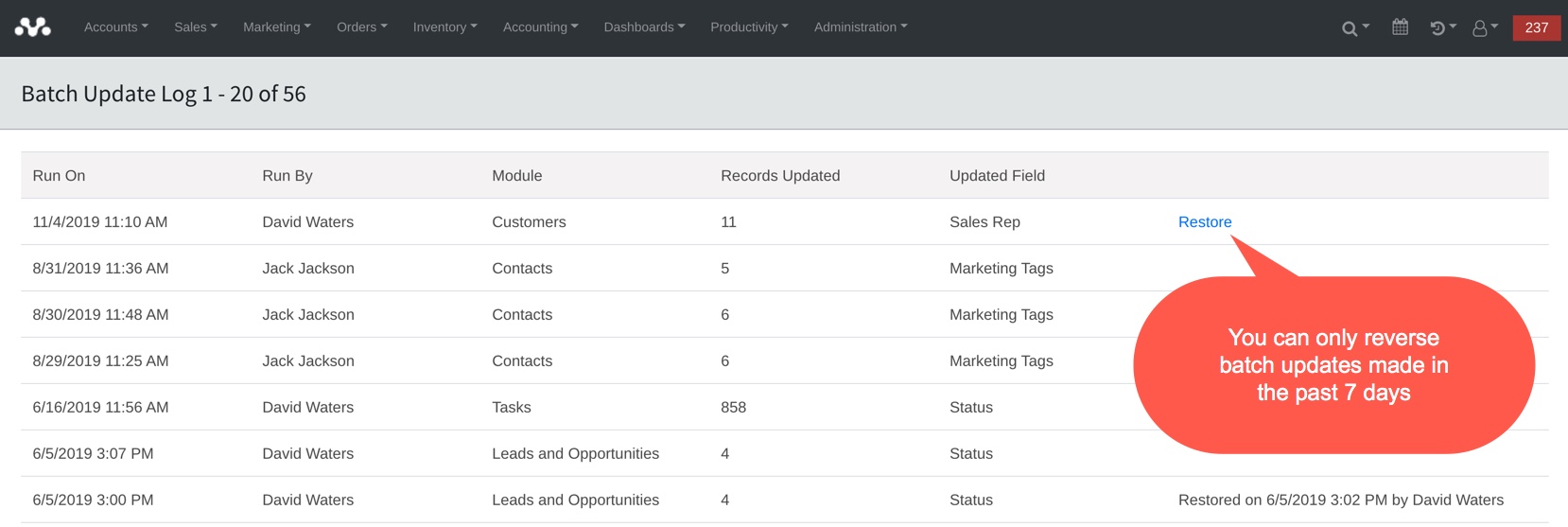The image size is (1568, 527).
Task: Click the Restore link for Customers update
Action: click(x=1205, y=222)
